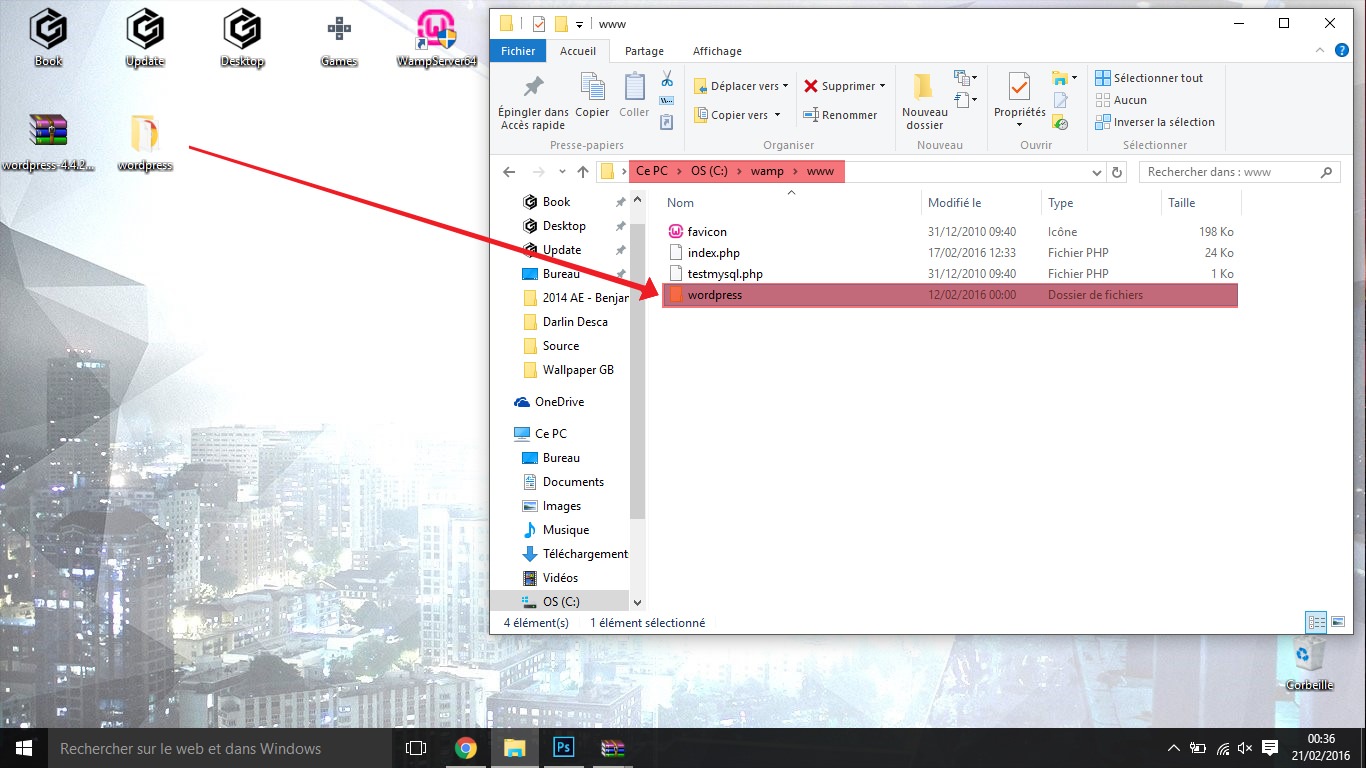
Task: Open the Partage ribbon tab
Action: (644, 51)
